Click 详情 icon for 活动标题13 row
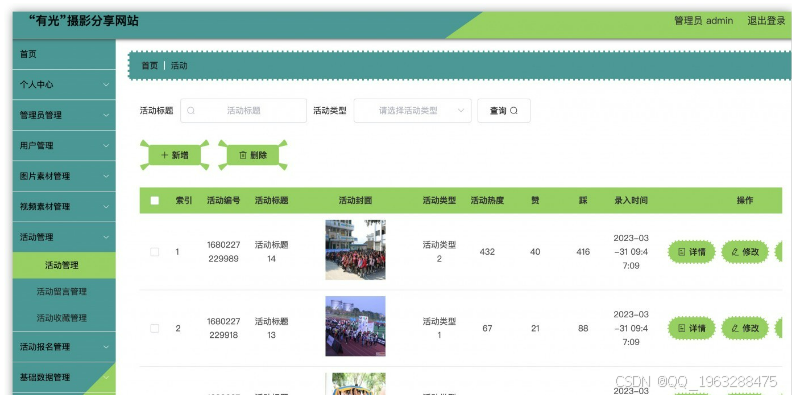 pyautogui.click(x=681, y=328)
